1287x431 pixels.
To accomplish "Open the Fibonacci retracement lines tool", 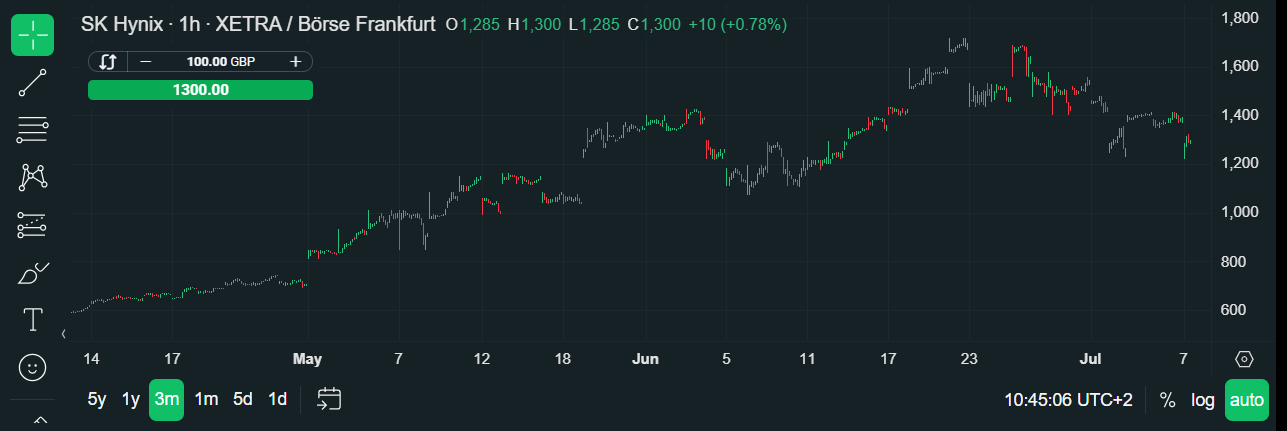I will tap(32, 129).
